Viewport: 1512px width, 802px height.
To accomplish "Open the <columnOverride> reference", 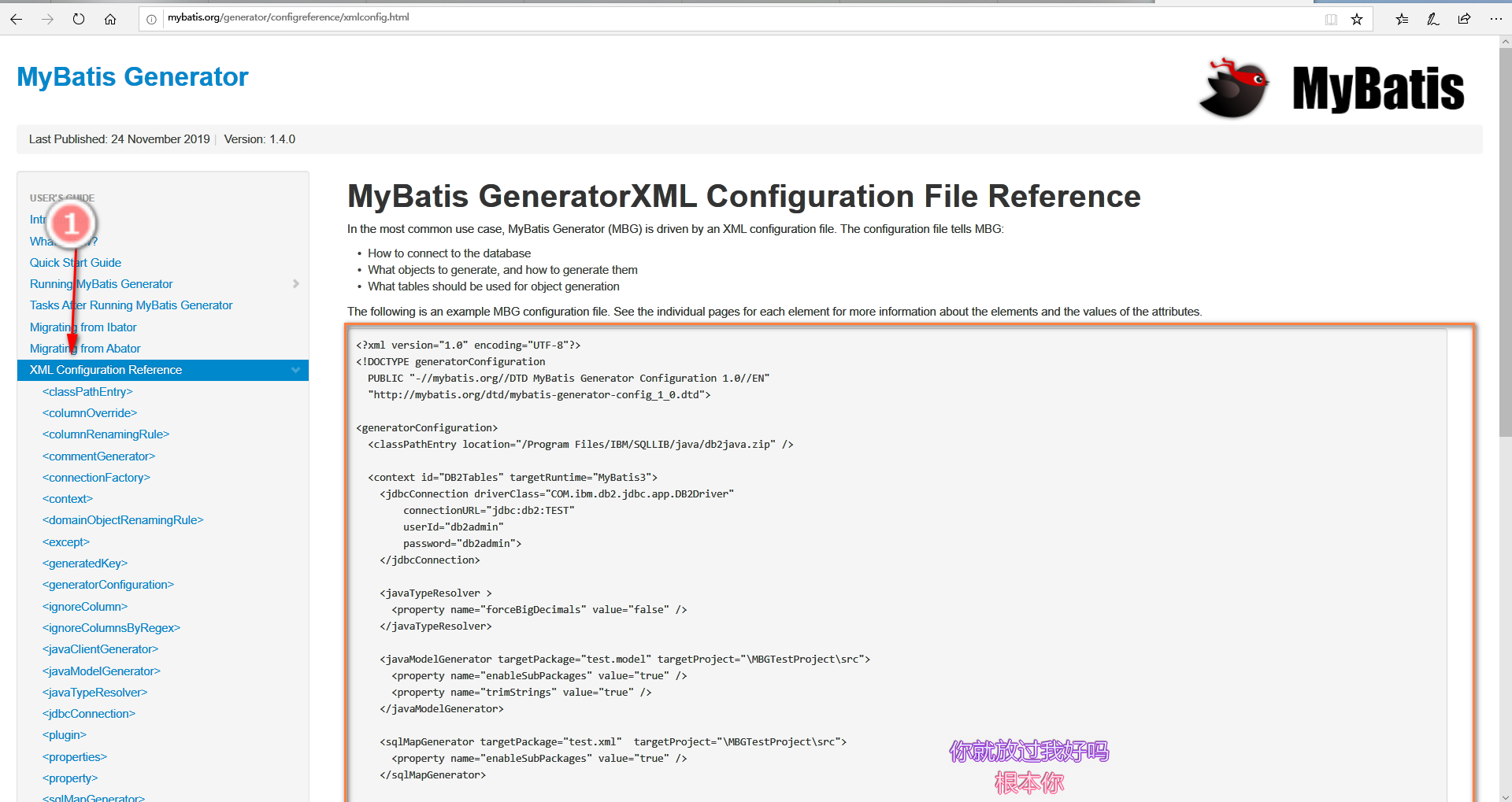I will [x=90, y=413].
